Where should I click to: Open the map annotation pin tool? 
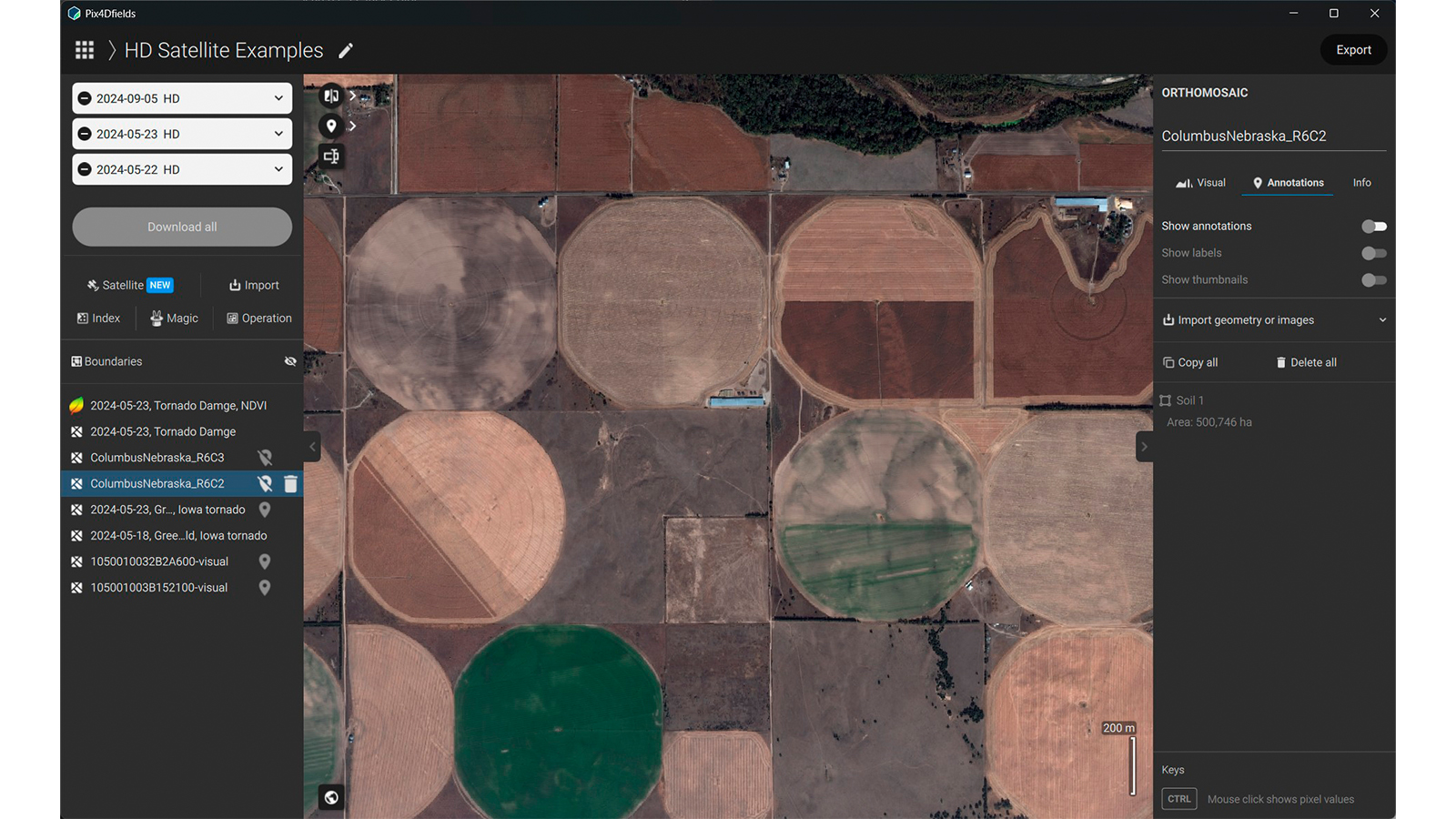pos(331,126)
